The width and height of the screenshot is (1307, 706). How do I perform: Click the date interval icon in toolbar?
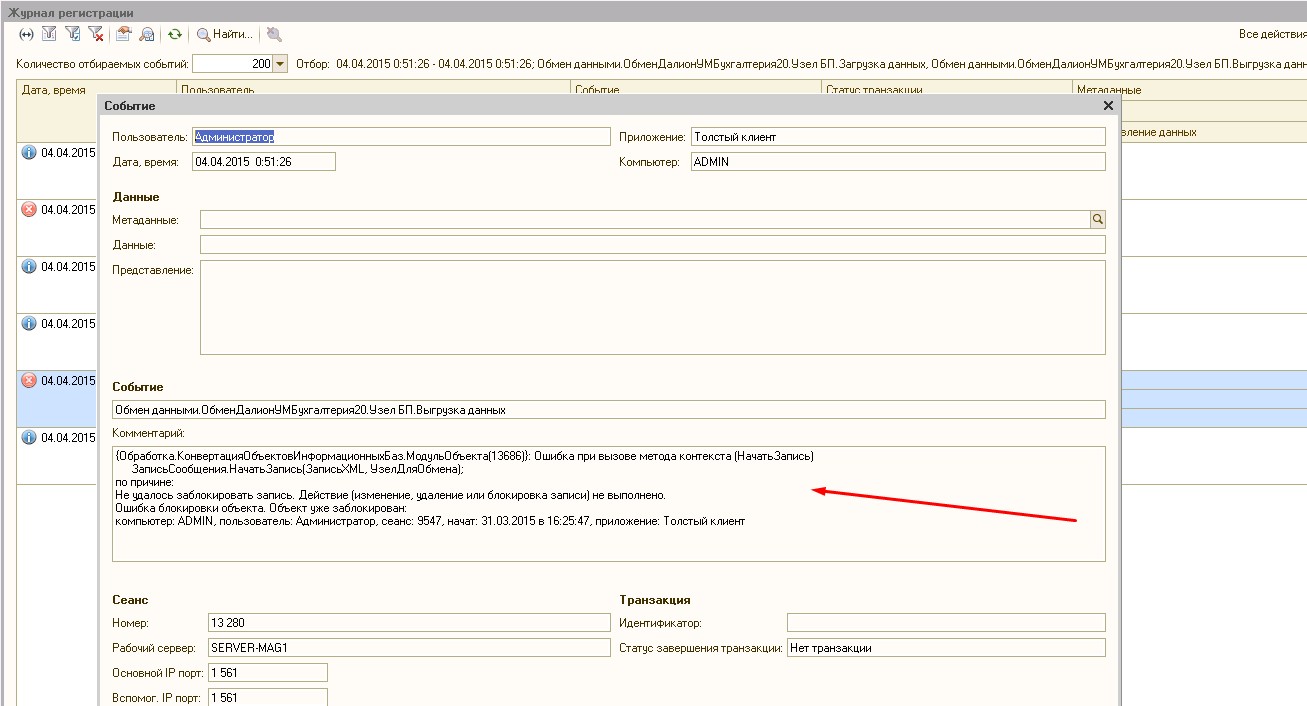coord(27,34)
